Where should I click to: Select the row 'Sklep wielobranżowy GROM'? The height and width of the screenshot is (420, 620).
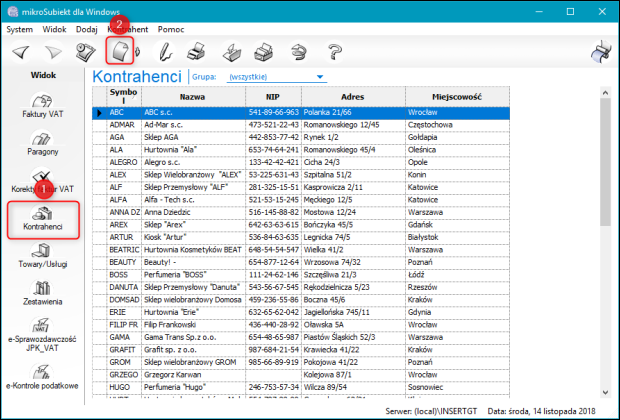pyautogui.click(x=301, y=362)
